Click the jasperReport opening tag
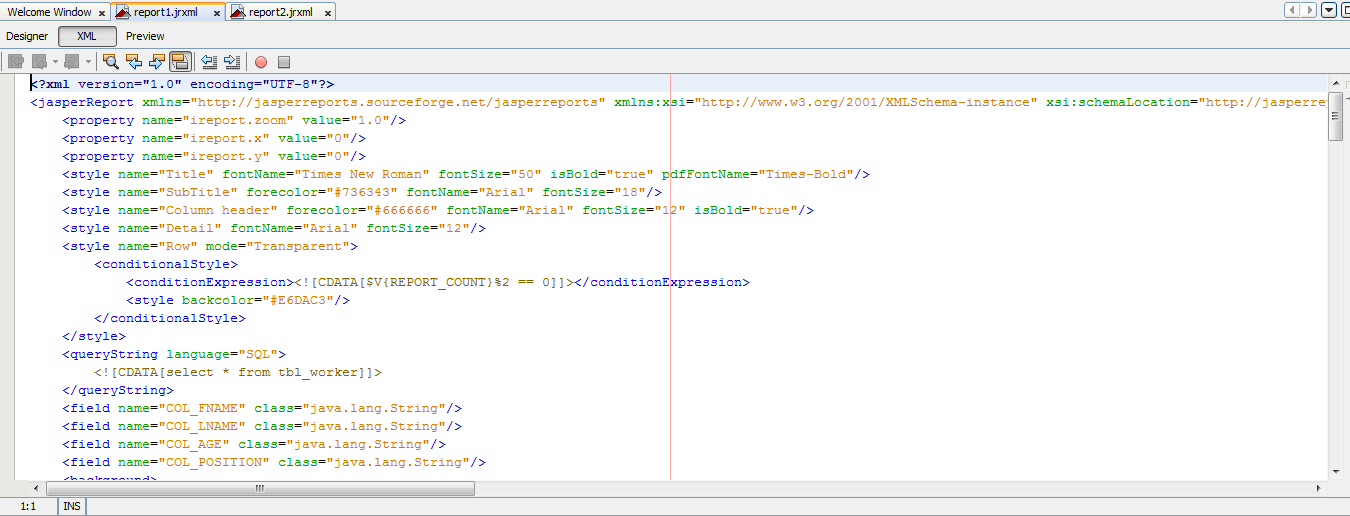Viewport: 1350px width, 516px height. [x=678, y=102]
